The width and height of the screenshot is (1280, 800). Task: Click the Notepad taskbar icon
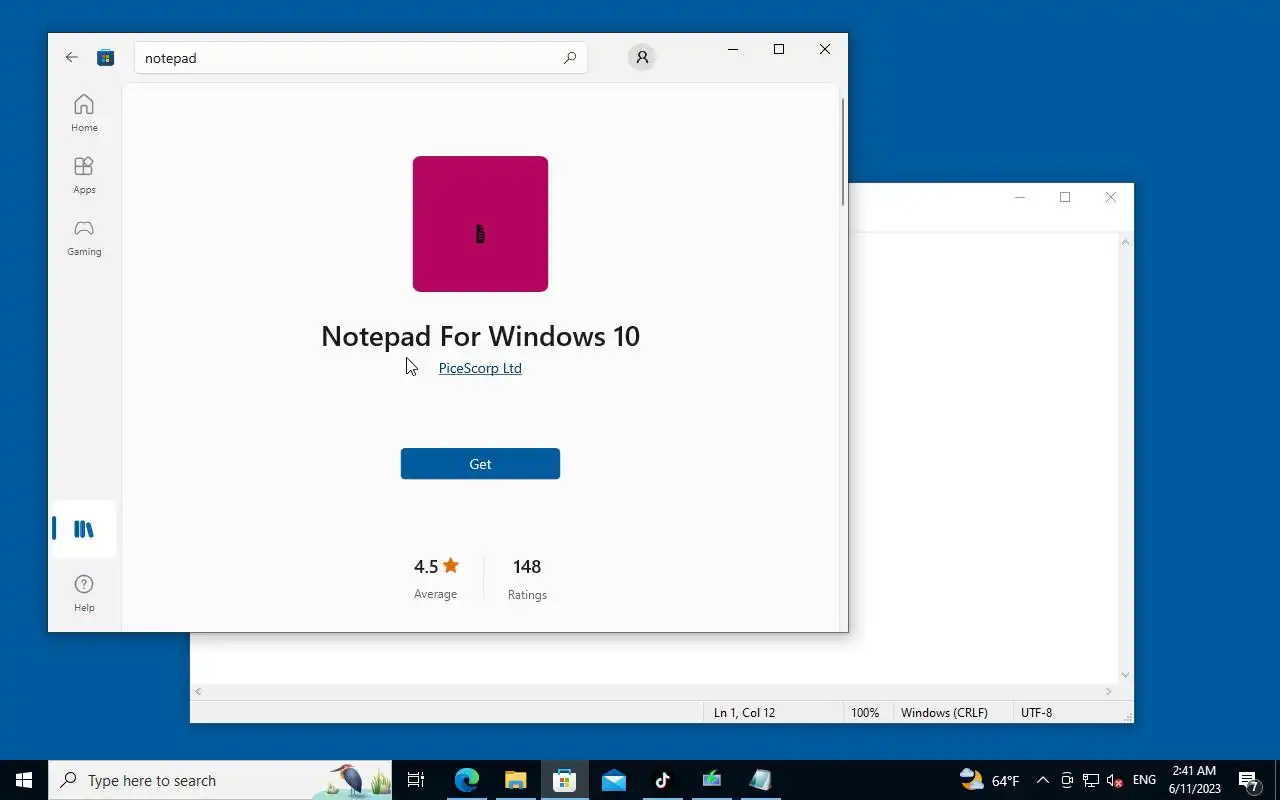click(x=760, y=780)
